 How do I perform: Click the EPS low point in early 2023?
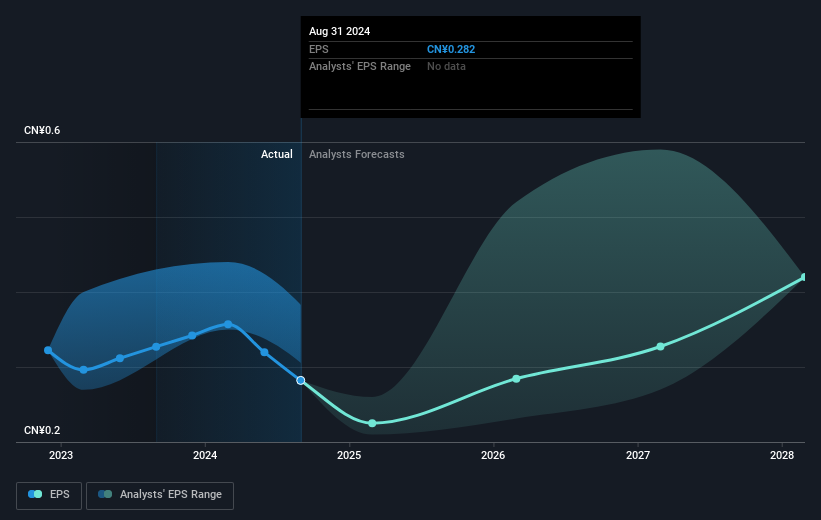coord(84,370)
